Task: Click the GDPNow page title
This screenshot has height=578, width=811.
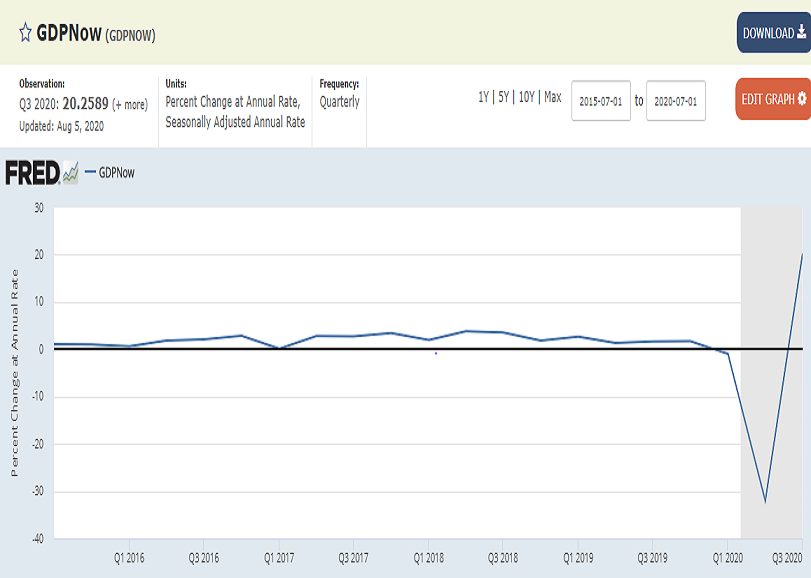Action: (69, 33)
